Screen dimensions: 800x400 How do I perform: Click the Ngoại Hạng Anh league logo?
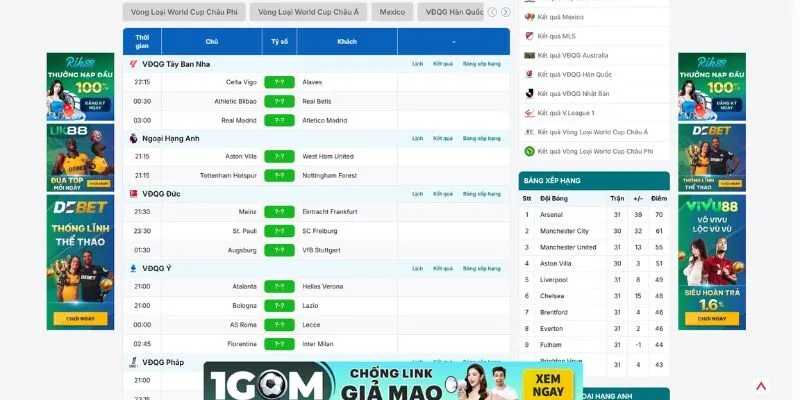(x=133, y=138)
